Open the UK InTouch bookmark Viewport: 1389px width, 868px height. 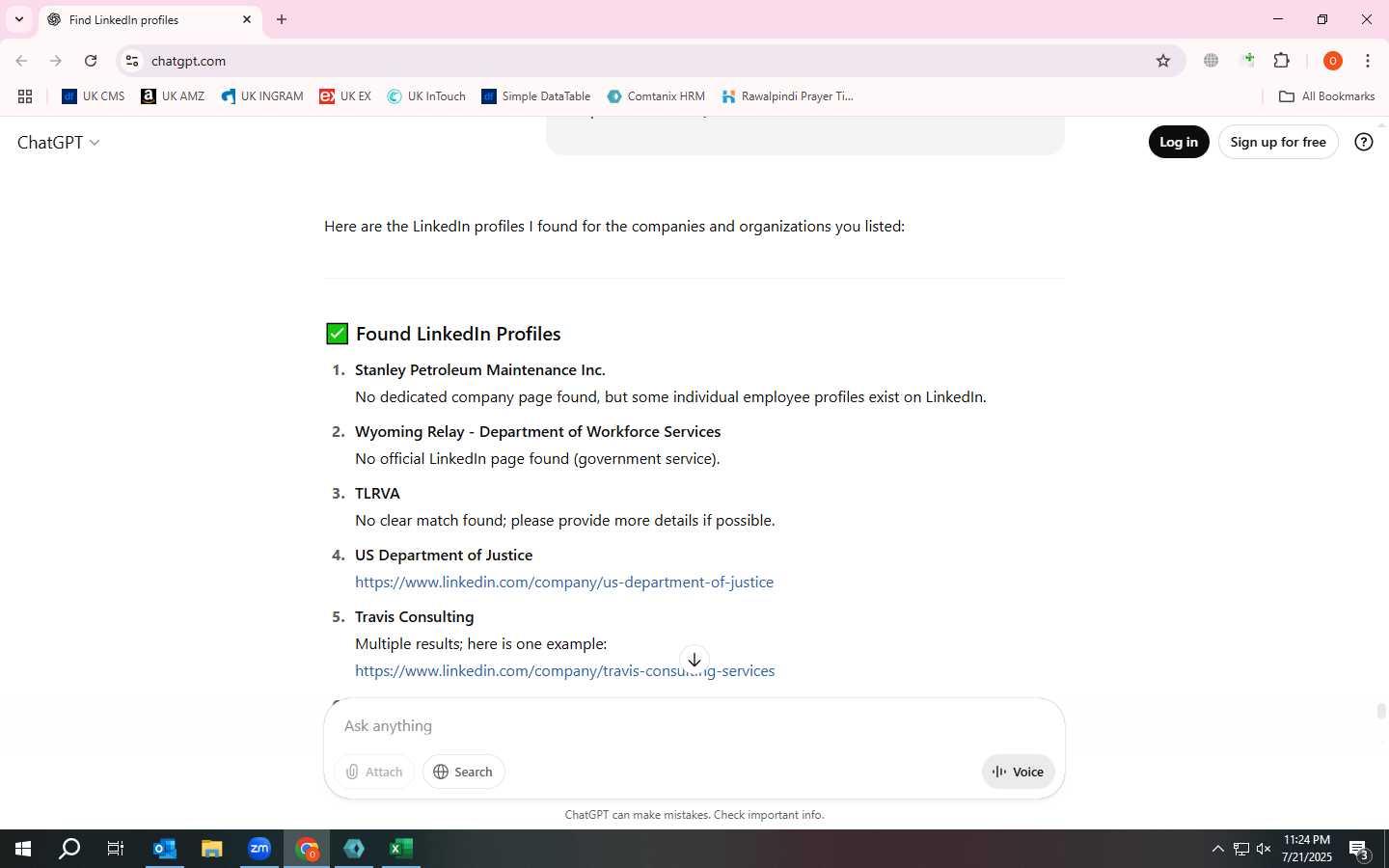[426, 96]
